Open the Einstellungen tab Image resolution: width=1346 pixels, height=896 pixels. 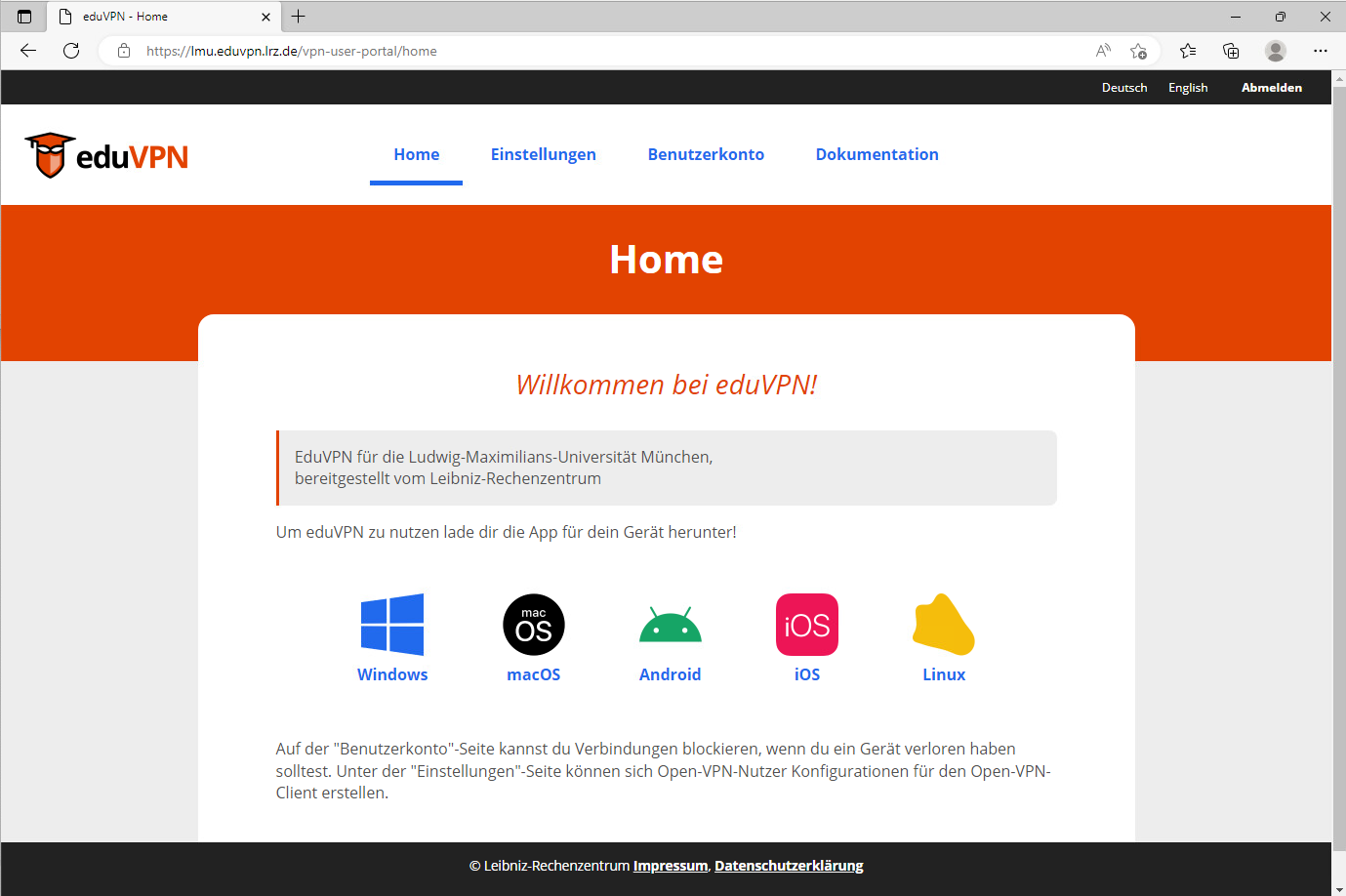click(x=543, y=154)
